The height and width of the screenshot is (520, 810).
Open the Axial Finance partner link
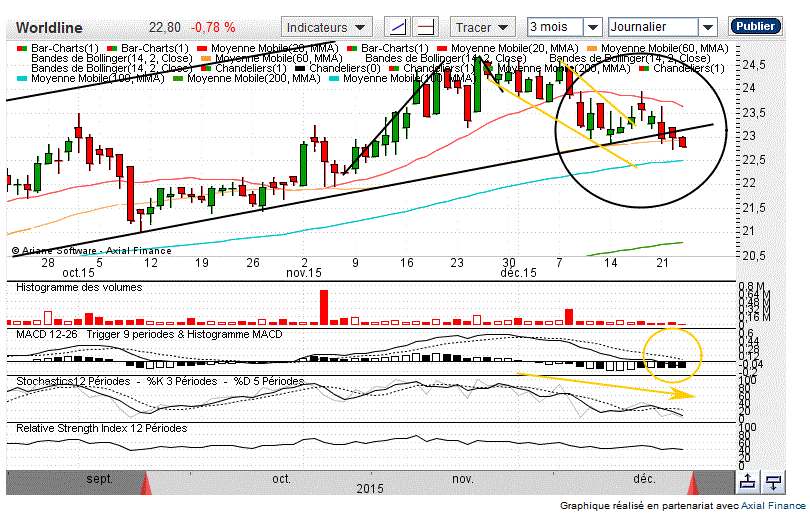(x=773, y=506)
